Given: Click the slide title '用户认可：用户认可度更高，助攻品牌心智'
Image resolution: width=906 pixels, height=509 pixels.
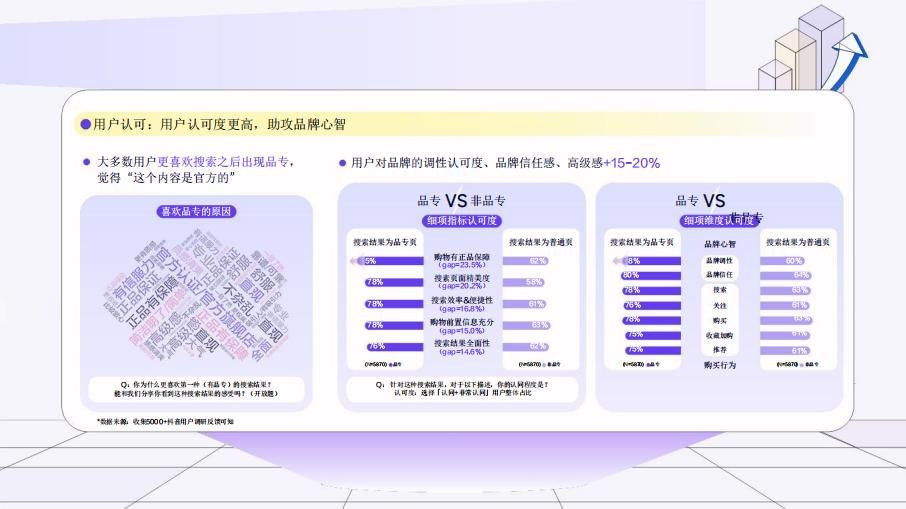Looking at the screenshot, I should click(220, 124).
